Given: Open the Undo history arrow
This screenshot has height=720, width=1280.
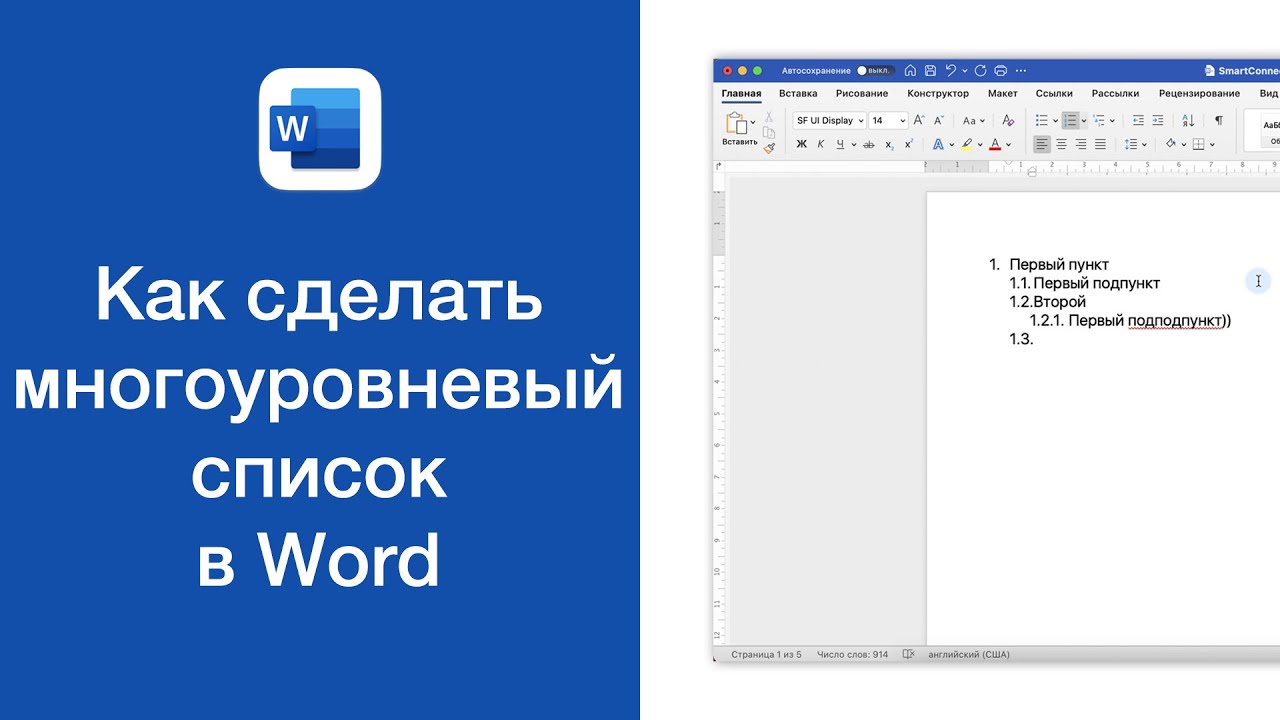Looking at the screenshot, I should (x=964, y=71).
